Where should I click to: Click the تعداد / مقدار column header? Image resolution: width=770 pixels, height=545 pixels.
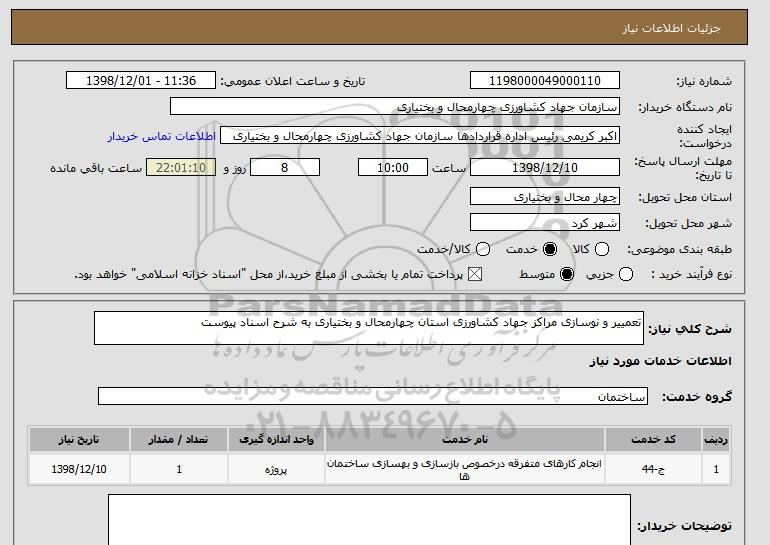[179, 439]
